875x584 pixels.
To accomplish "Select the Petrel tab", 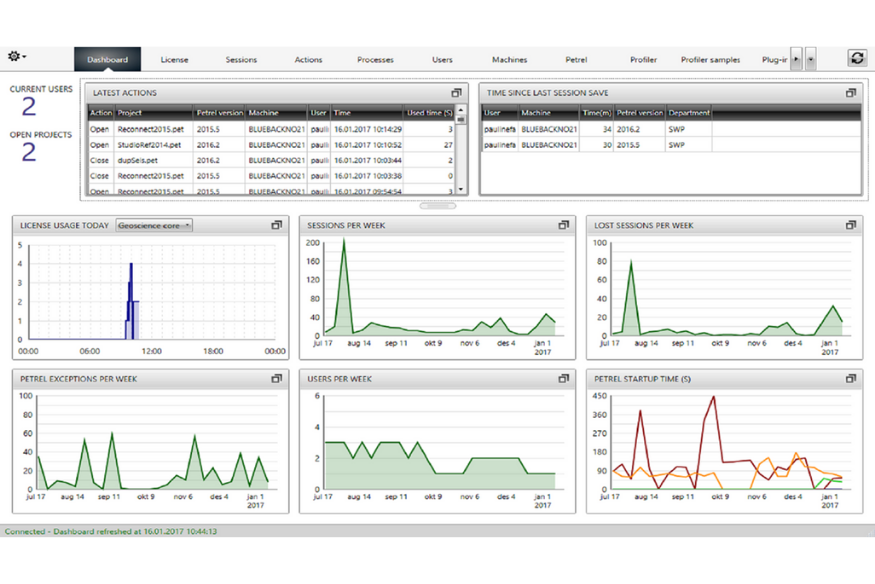I will 576,59.
